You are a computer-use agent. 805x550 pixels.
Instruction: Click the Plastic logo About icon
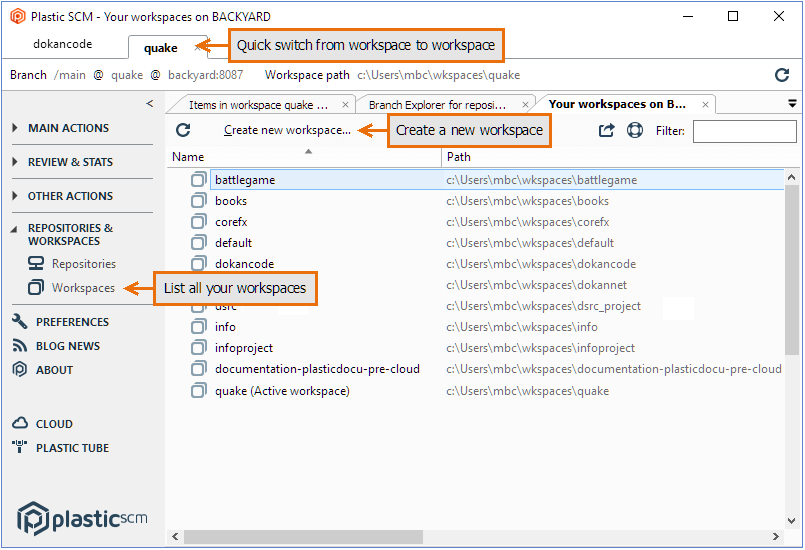(x=20, y=369)
